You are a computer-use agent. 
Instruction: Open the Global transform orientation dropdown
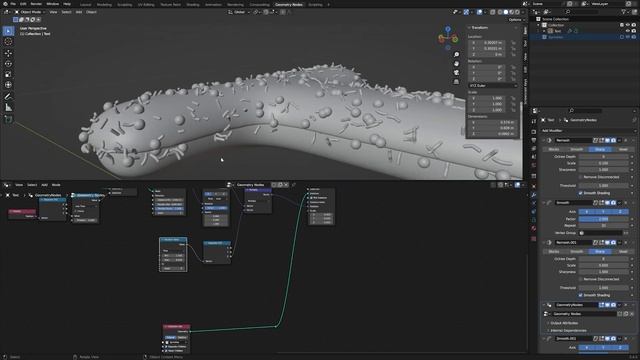239,12
